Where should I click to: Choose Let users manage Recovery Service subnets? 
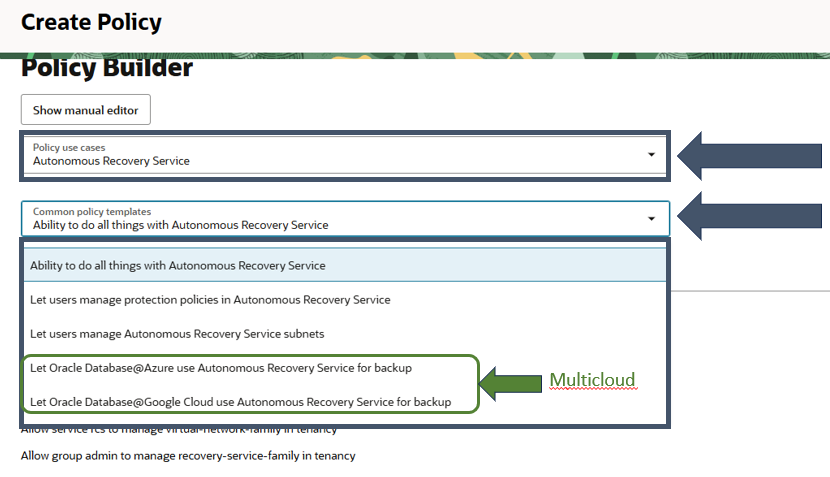click(345, 334)
